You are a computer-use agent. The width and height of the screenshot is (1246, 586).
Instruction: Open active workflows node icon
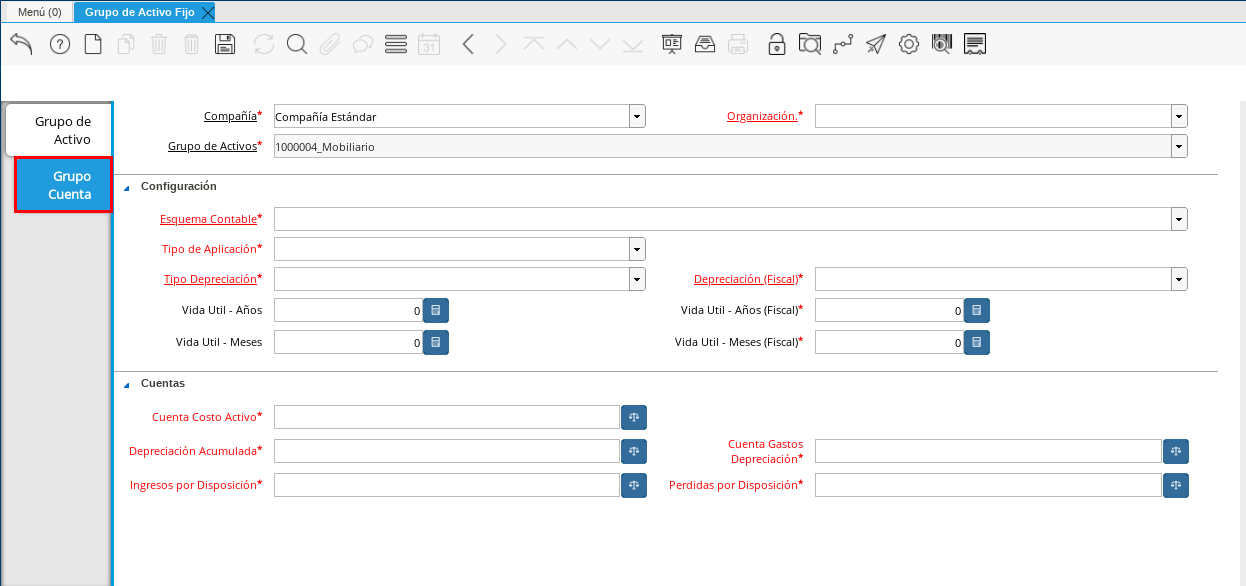(x=843, y=44)
